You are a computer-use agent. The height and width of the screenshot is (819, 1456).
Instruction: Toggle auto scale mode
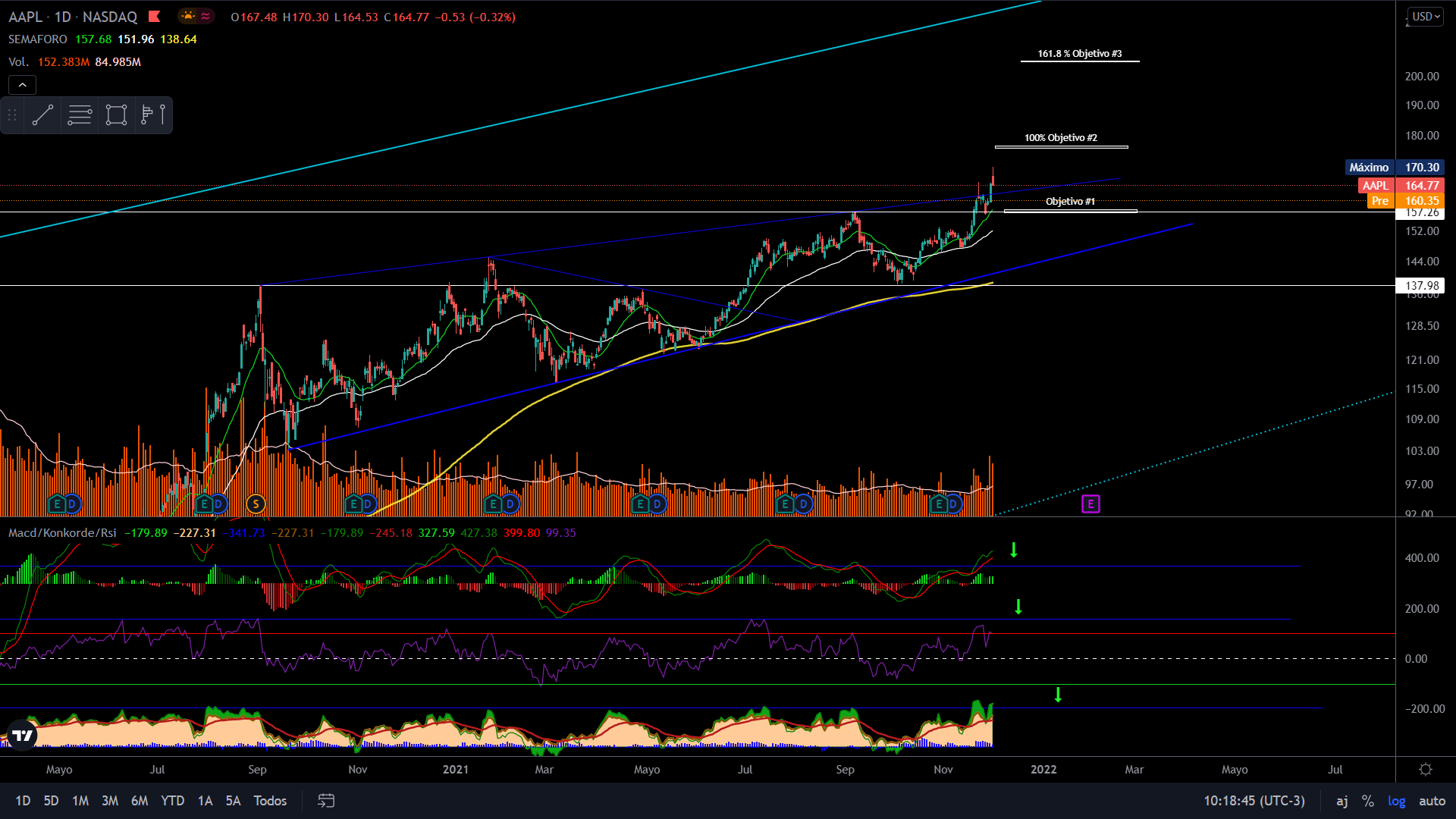1432,801
